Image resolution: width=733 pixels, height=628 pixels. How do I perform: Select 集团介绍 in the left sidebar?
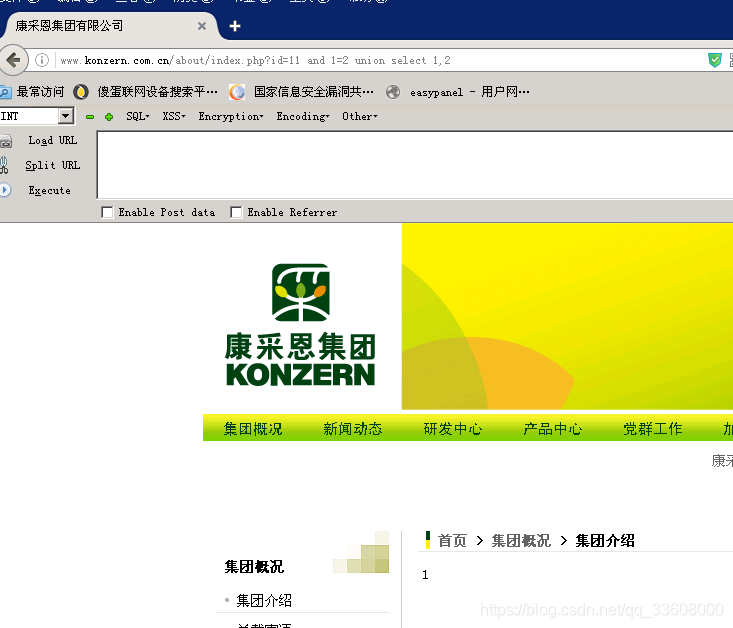point(264,600)
